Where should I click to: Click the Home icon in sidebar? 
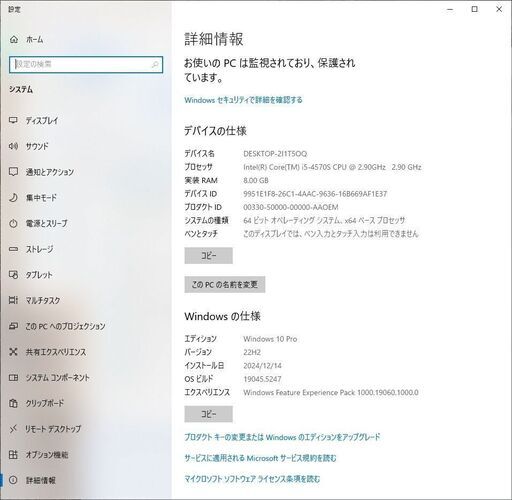[x=14, y=39]
